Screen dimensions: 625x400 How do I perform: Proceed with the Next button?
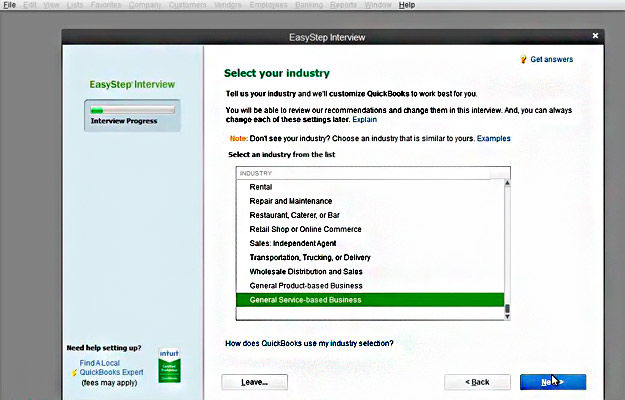[553, 382]
